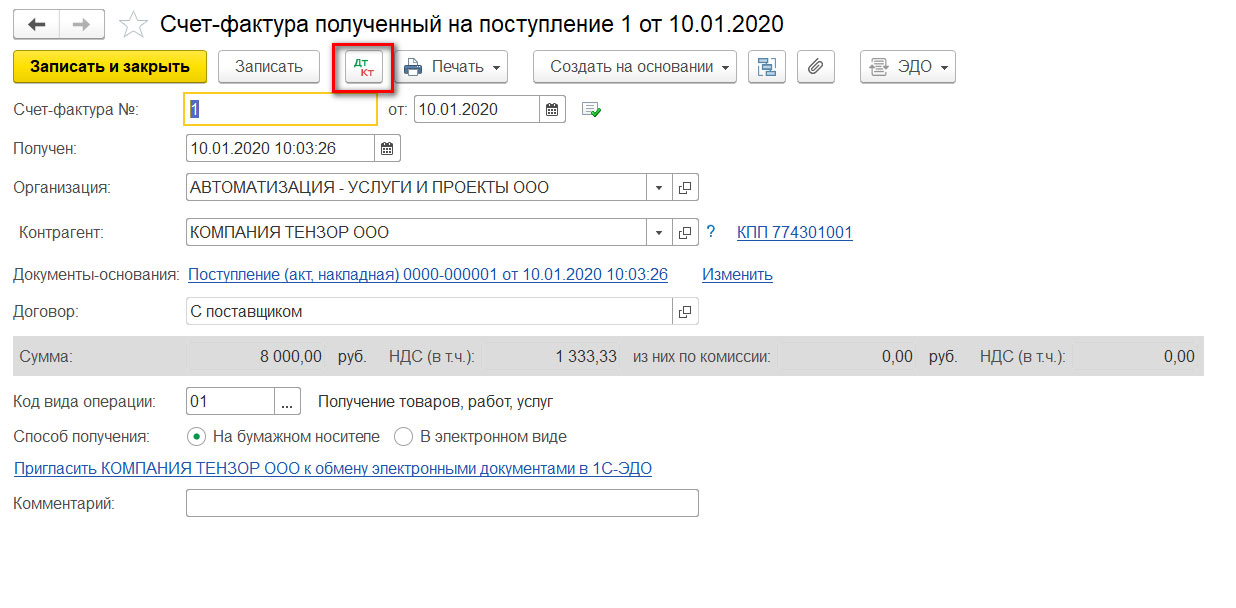Open the related documents structure icon
The image size is (1236, 608).
pyautogui.click(x=767, y=67)
